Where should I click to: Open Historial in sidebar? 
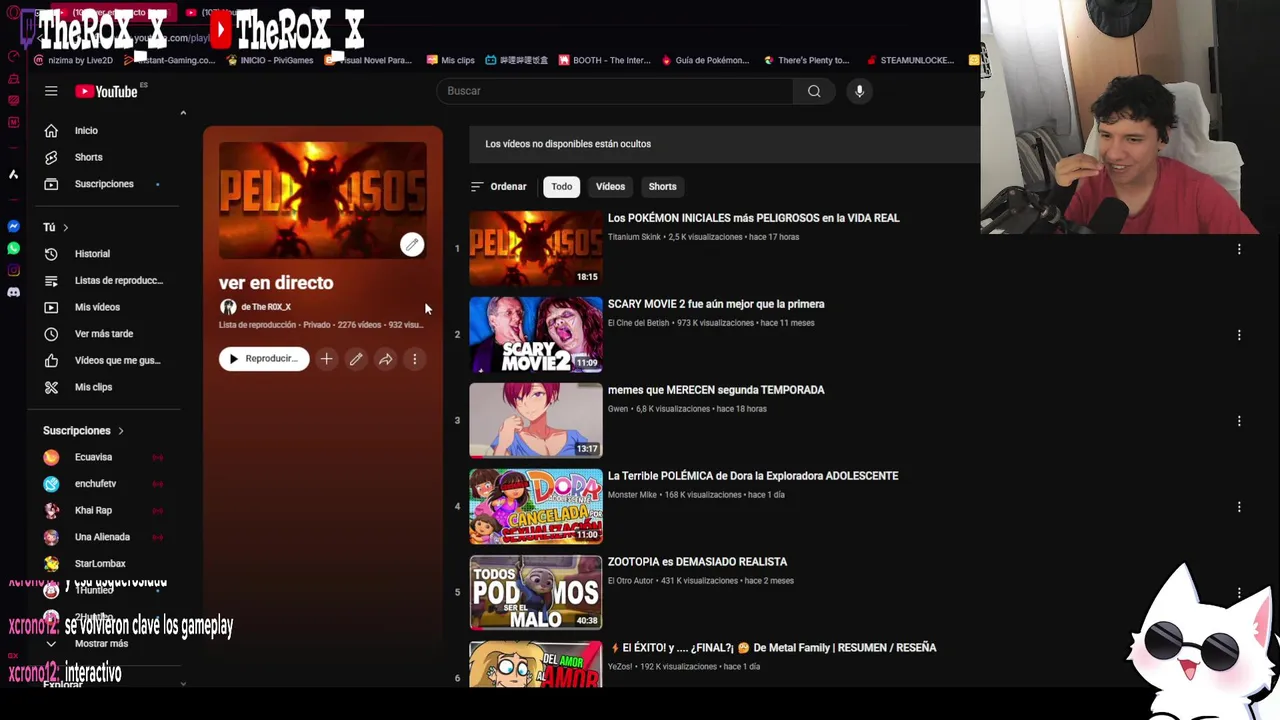(92, 254)
